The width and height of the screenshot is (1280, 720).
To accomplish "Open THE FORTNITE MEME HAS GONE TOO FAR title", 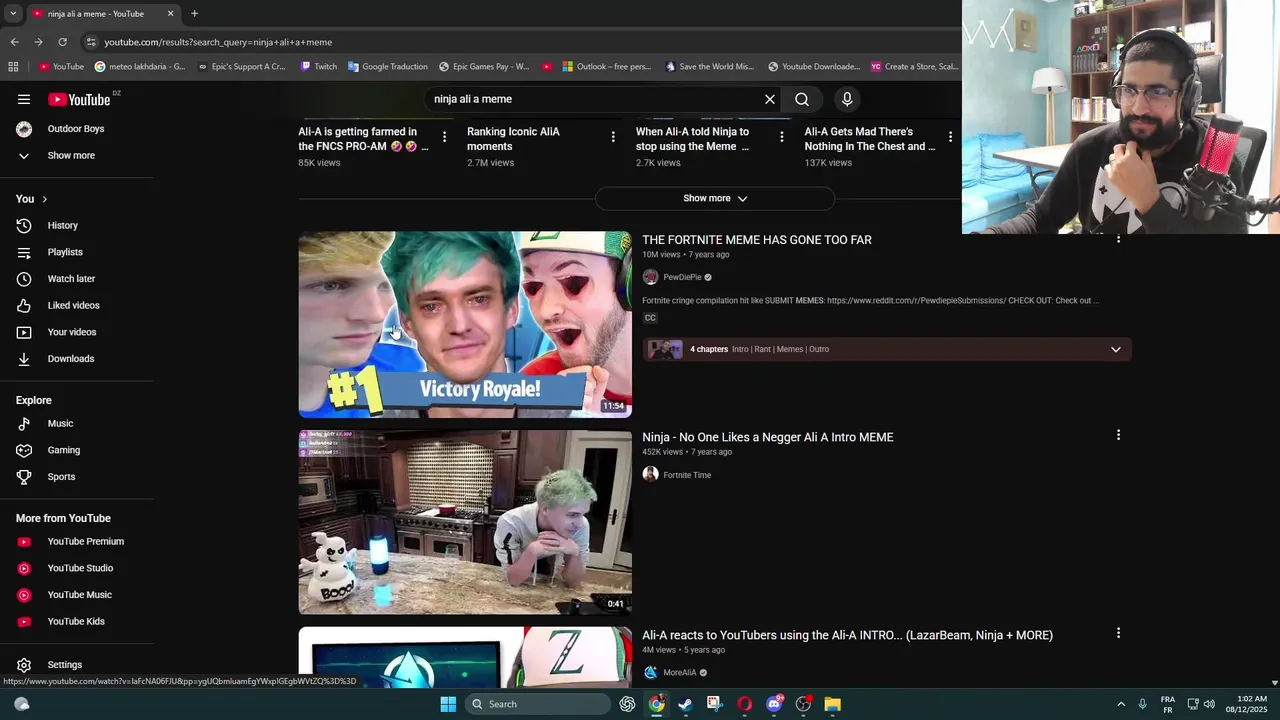I will (x=757, y=240).
